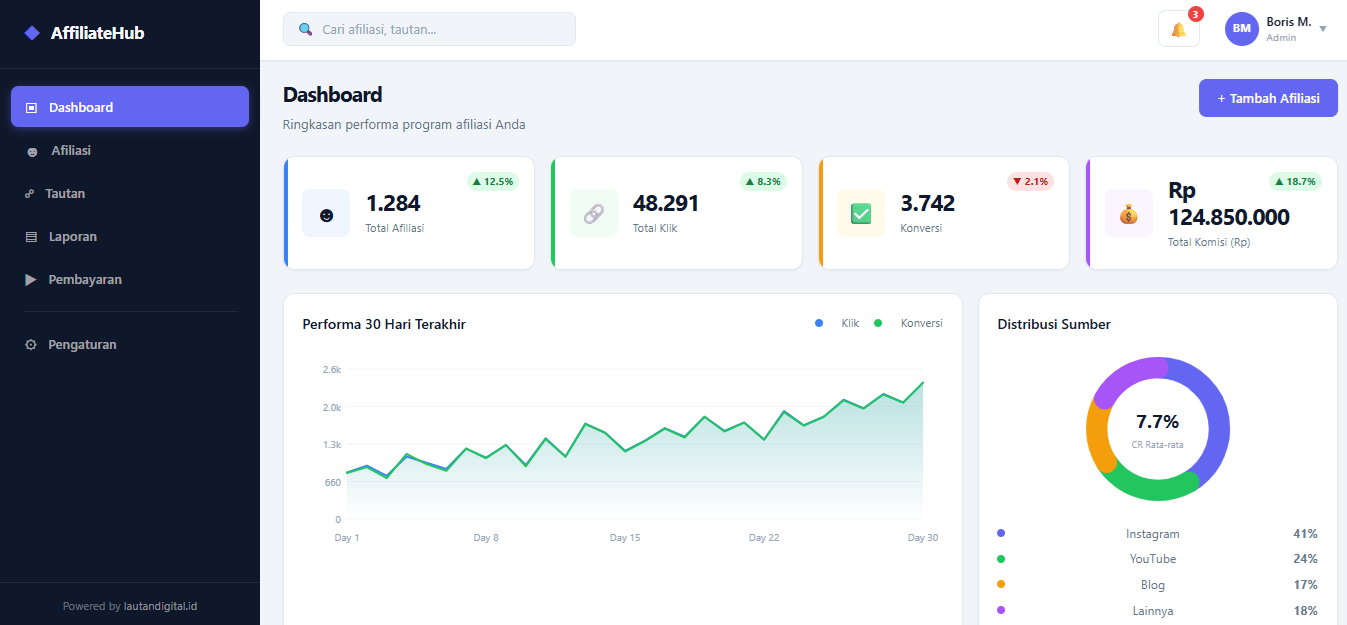
Task: Click the Day 22 axis label
Action: pyautogui.click(x=764, y=538)
